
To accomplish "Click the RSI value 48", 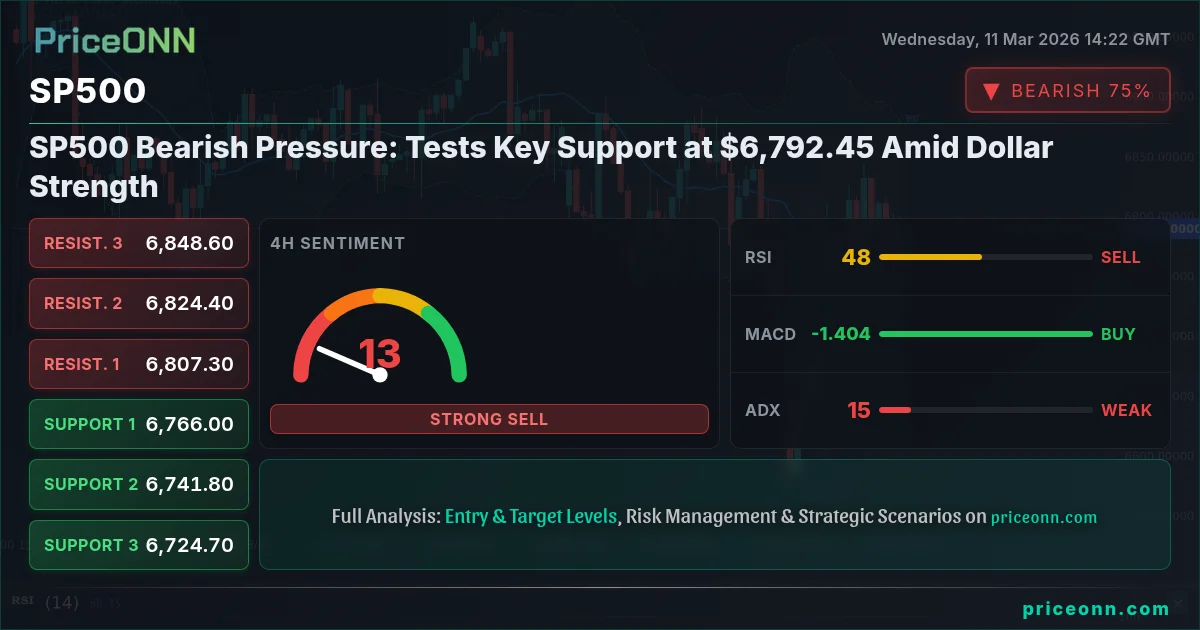I will click(x=856, y=257).
